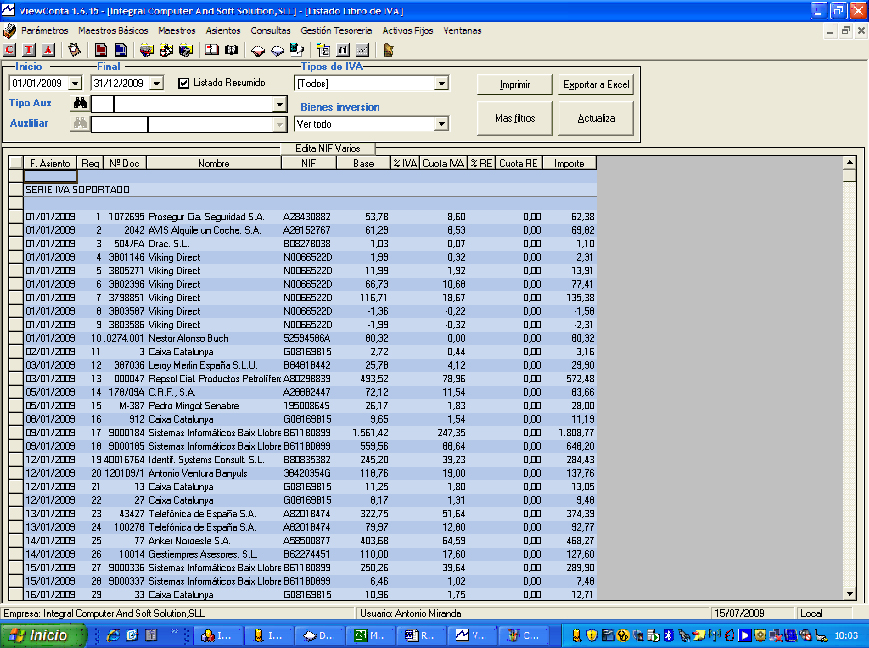Click the blue document toolbar icon
The height and width of the screenshot is (648, 869).
[120, 50]
